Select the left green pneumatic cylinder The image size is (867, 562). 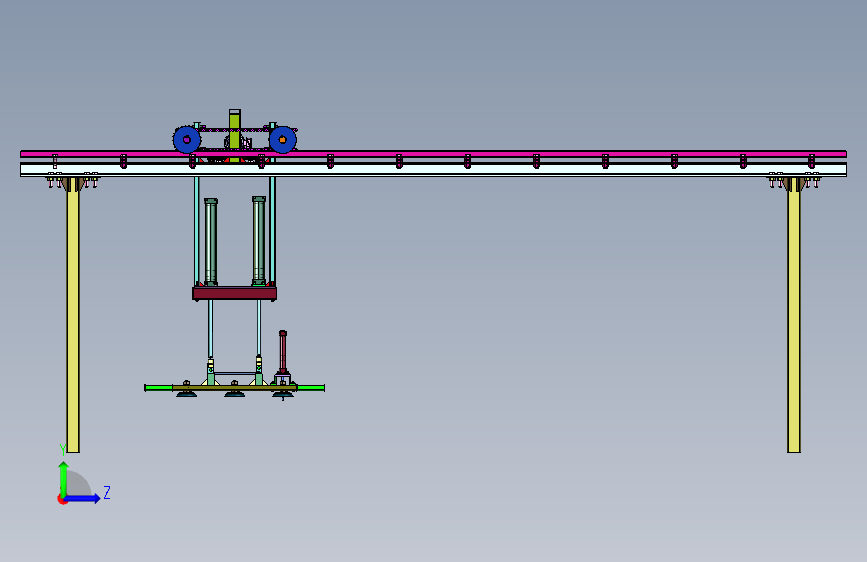[211, 242]
